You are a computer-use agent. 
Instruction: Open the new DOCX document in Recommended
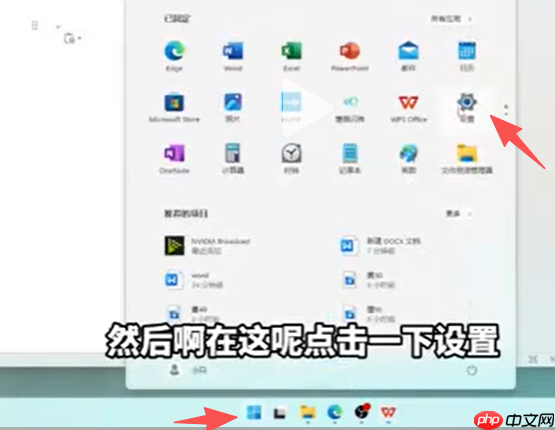(x=381, y=246)
